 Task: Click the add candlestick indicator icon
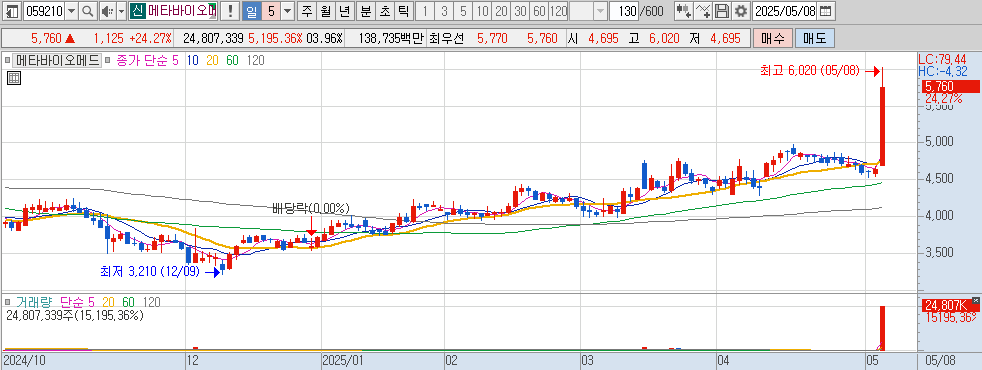[683, 11]
